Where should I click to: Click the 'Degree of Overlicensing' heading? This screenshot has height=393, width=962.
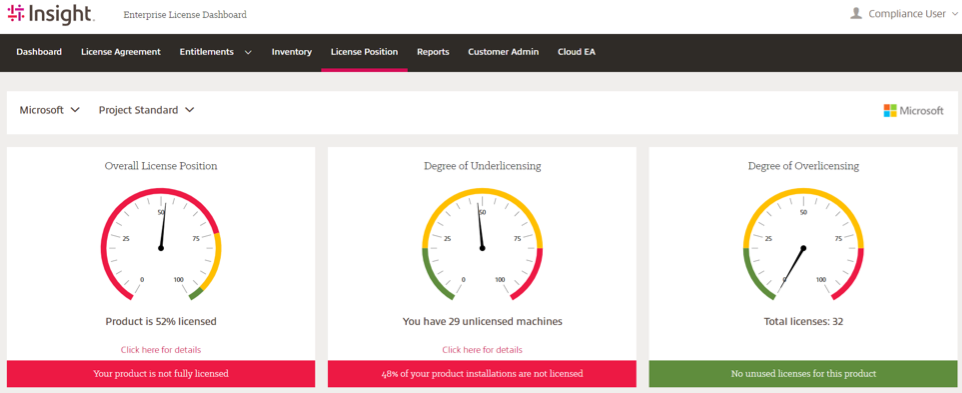pos(804,166)
